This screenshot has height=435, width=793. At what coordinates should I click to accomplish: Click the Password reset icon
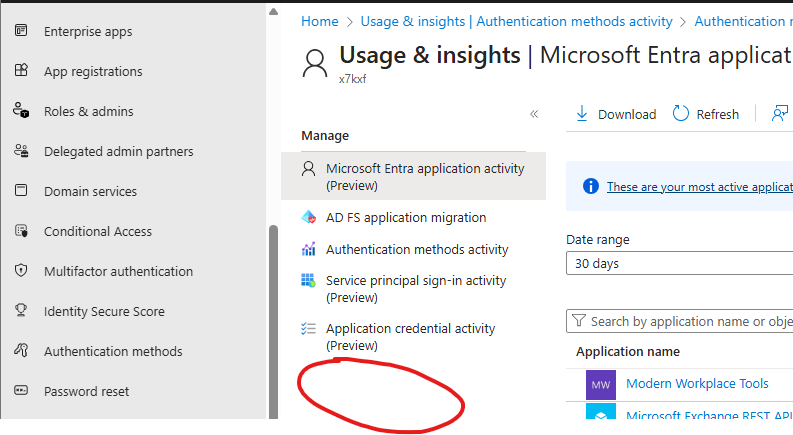coord(21,390)
